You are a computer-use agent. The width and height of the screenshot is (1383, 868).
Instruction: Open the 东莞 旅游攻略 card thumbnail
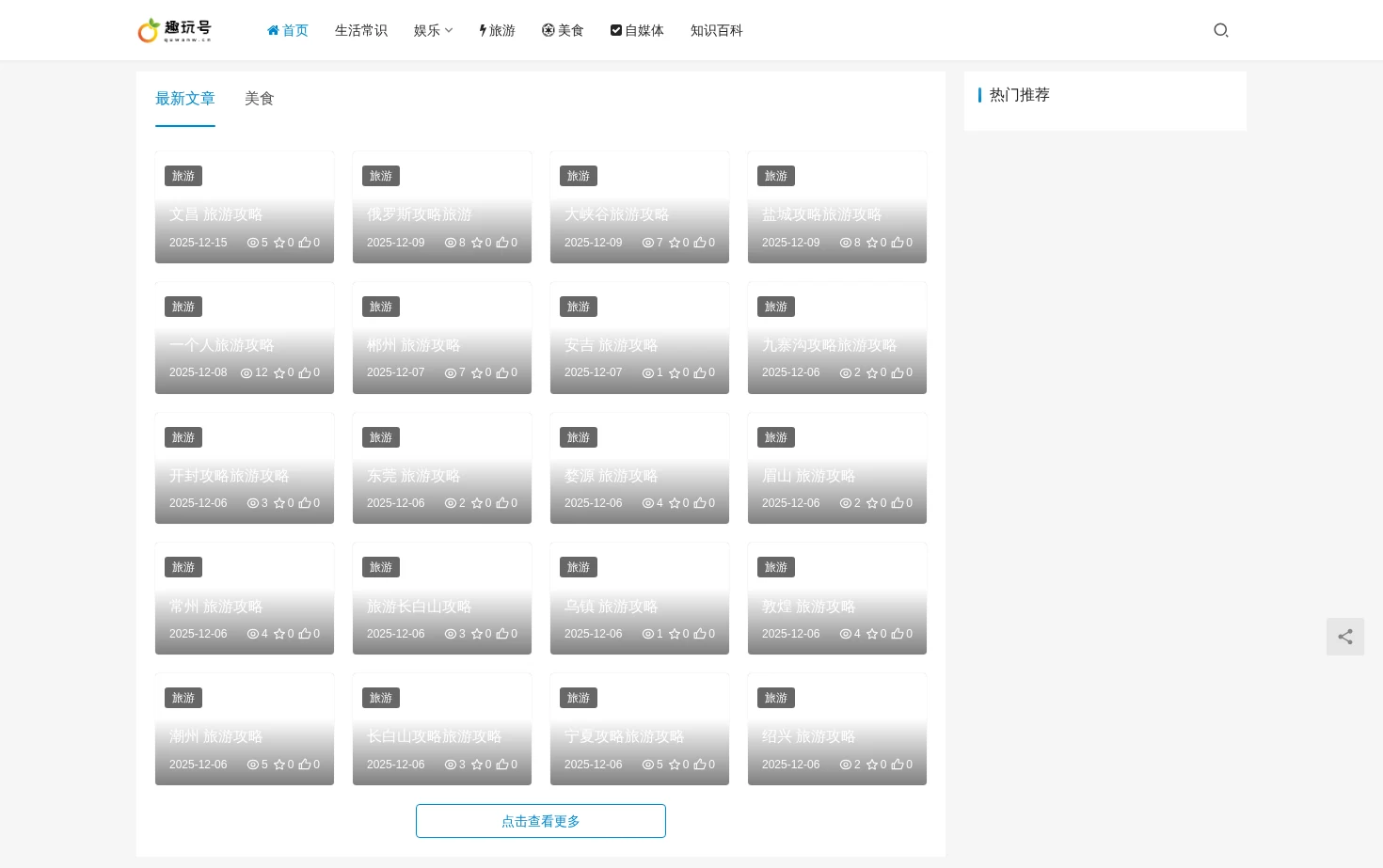tap(442, 468)
